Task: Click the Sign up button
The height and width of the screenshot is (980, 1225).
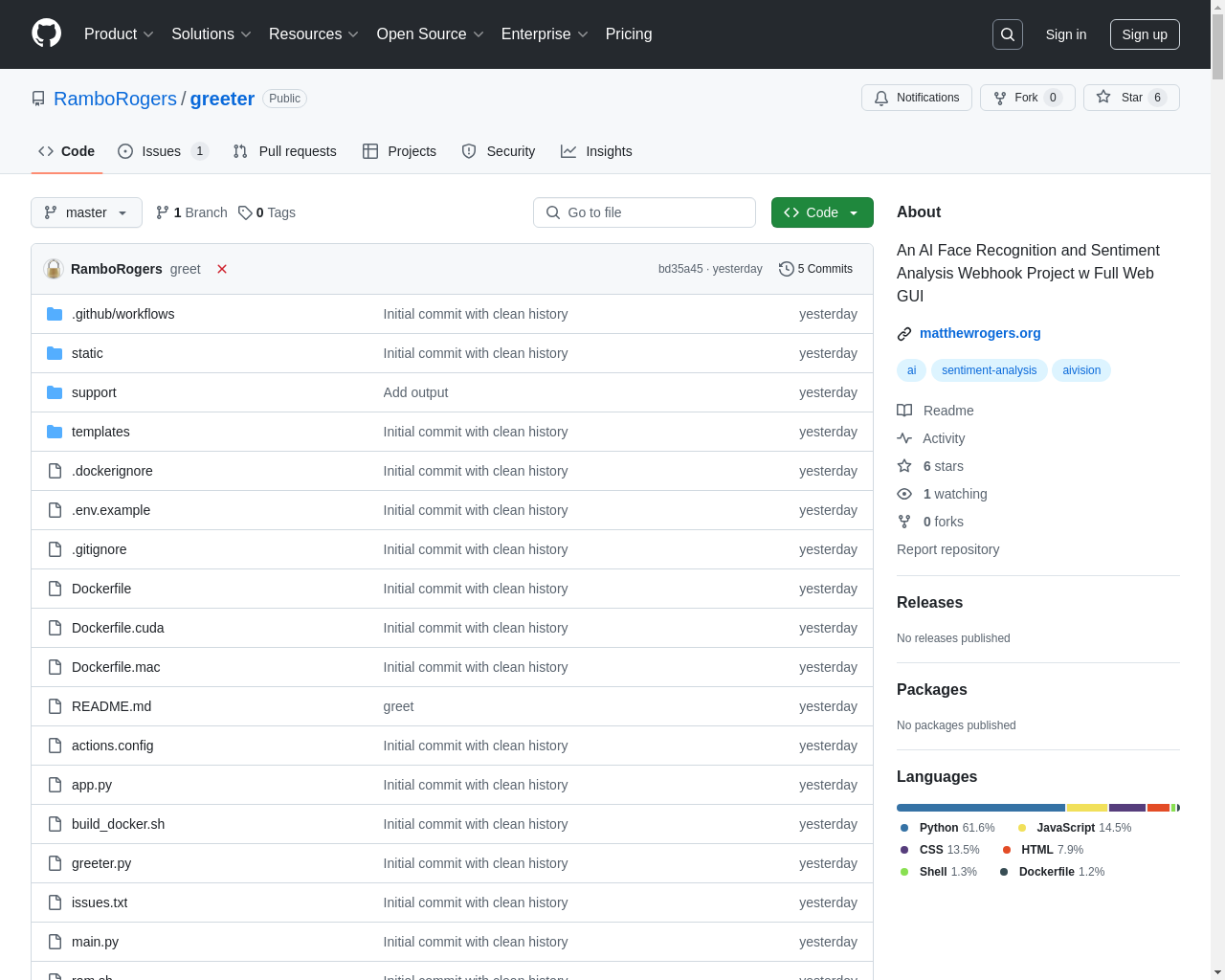Action: pos(1145,34)
